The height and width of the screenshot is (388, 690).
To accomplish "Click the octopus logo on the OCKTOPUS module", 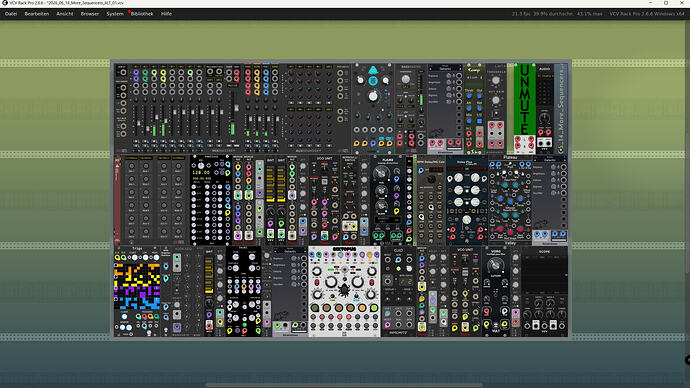I will 344,290.
